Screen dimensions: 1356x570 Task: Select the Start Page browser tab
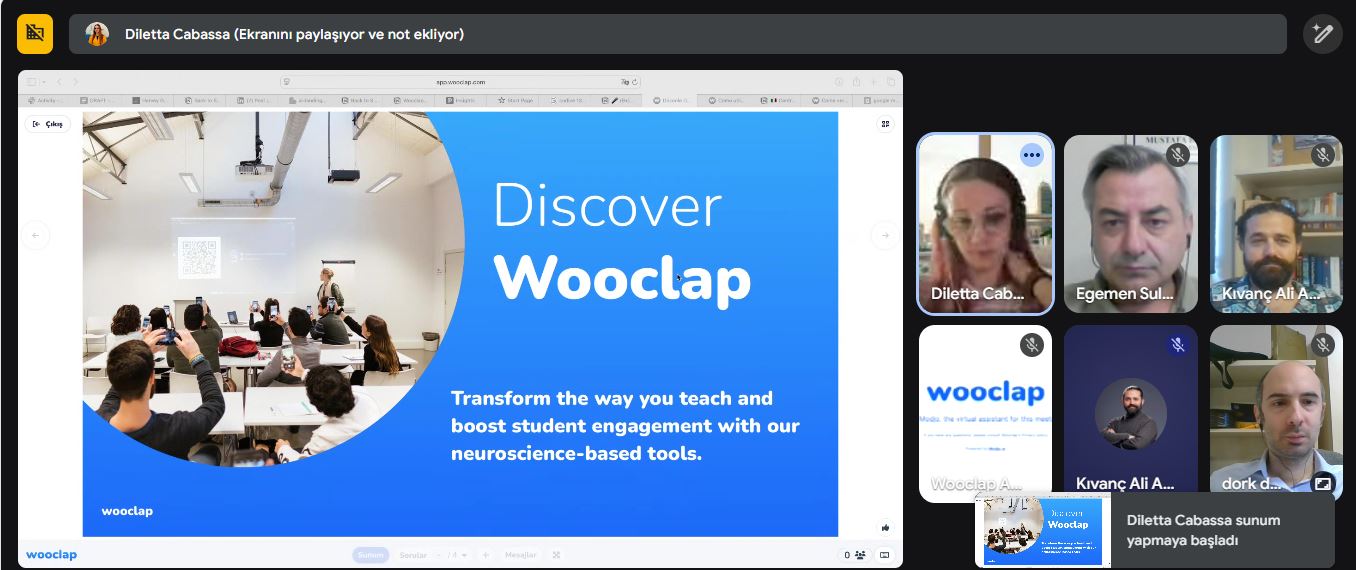[x=516, y=100]
